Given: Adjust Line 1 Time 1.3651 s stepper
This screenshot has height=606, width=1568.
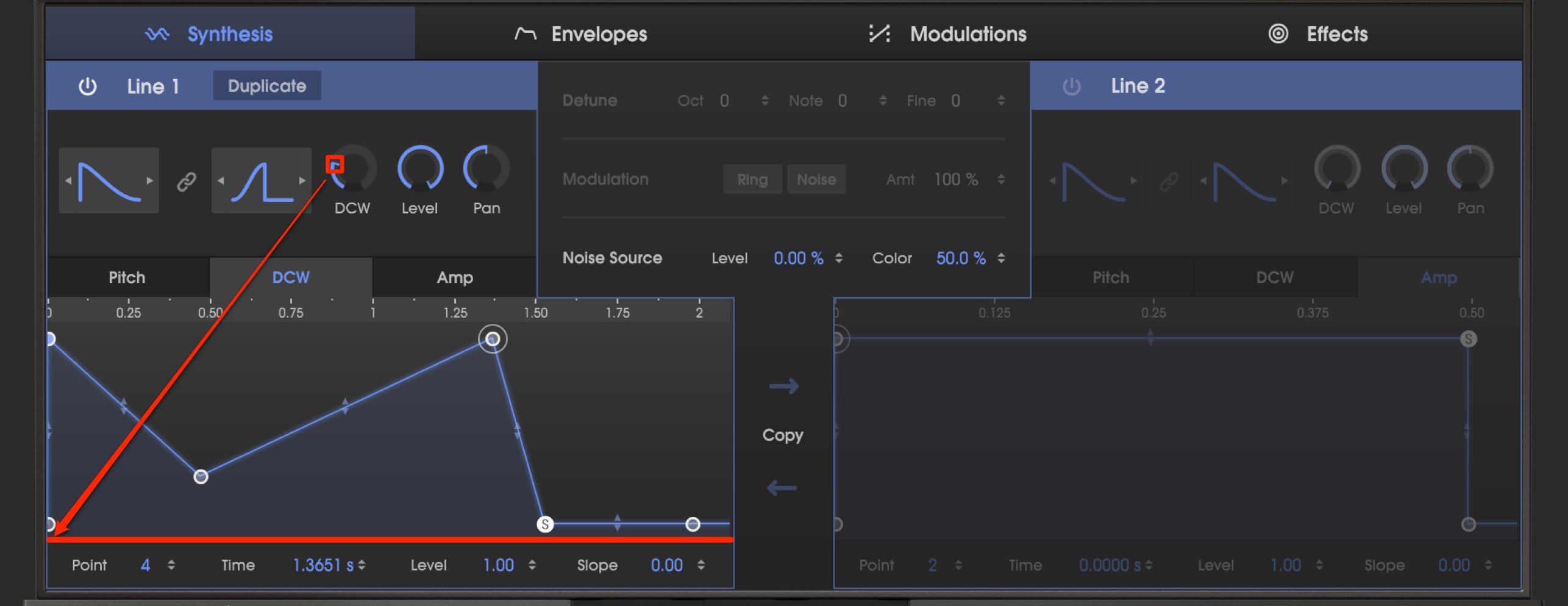Looking at the screenshot, I should pos(362,565).
